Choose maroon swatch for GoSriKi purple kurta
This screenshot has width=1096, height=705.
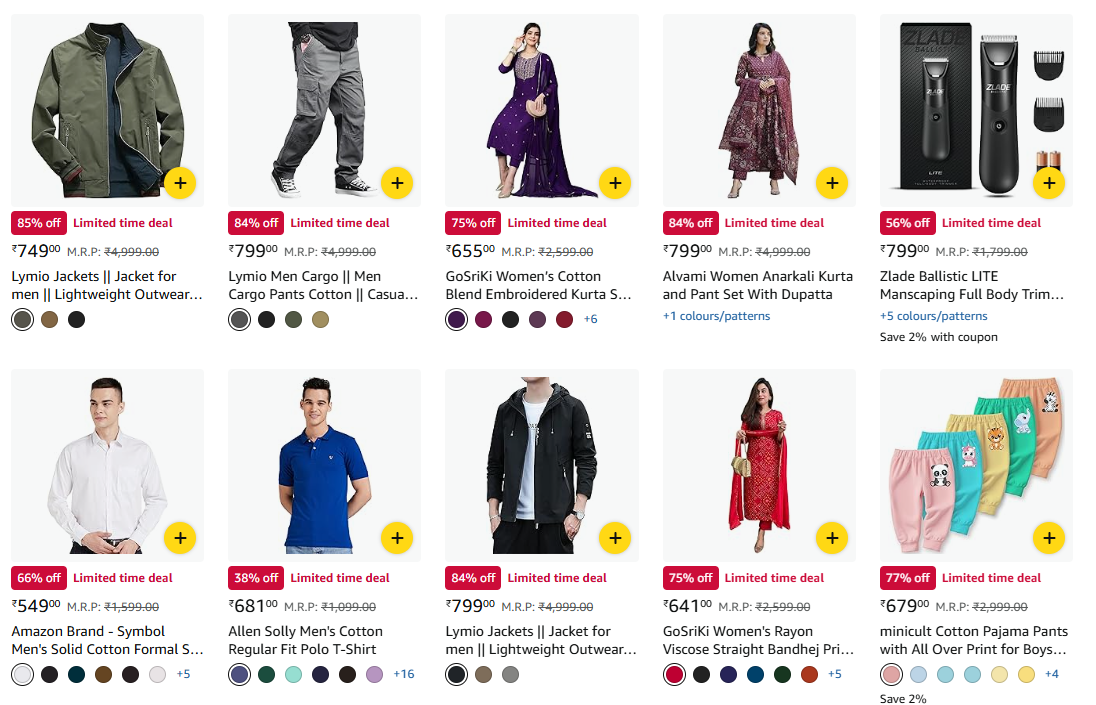pyautogui.click(x=564, y=319)
